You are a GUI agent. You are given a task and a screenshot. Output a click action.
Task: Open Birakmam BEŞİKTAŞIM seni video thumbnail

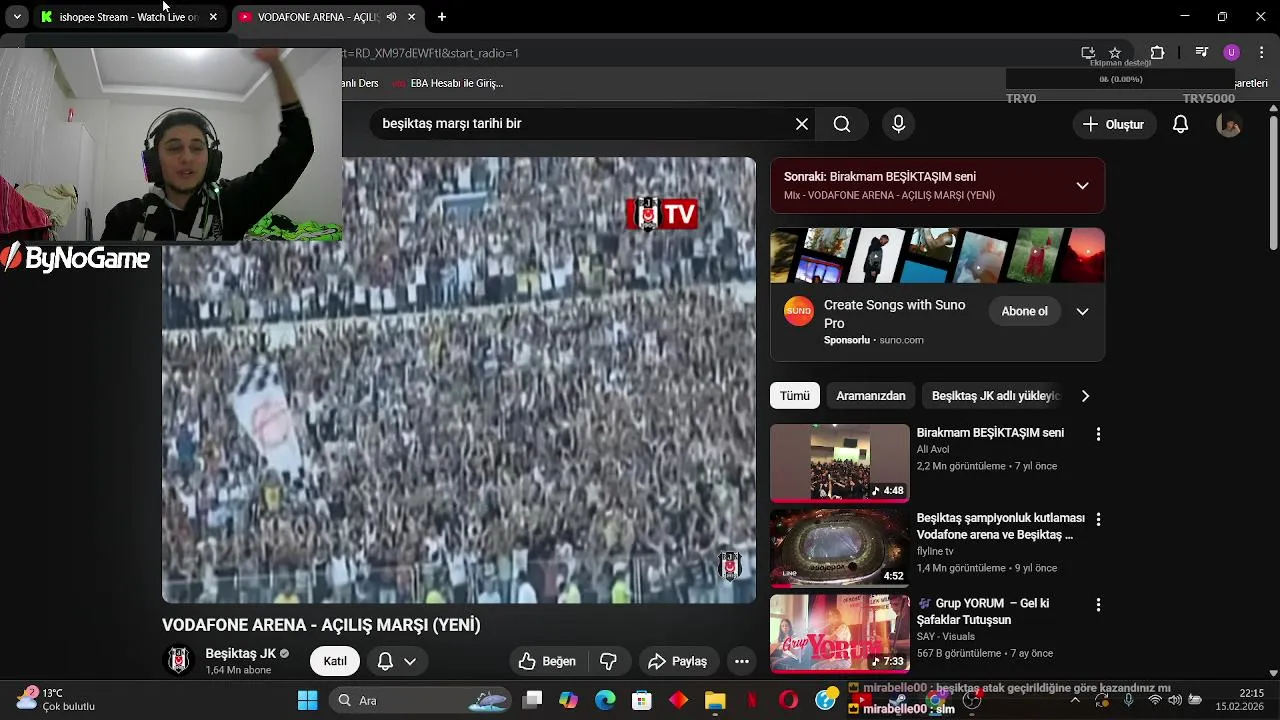pos(840,463)
